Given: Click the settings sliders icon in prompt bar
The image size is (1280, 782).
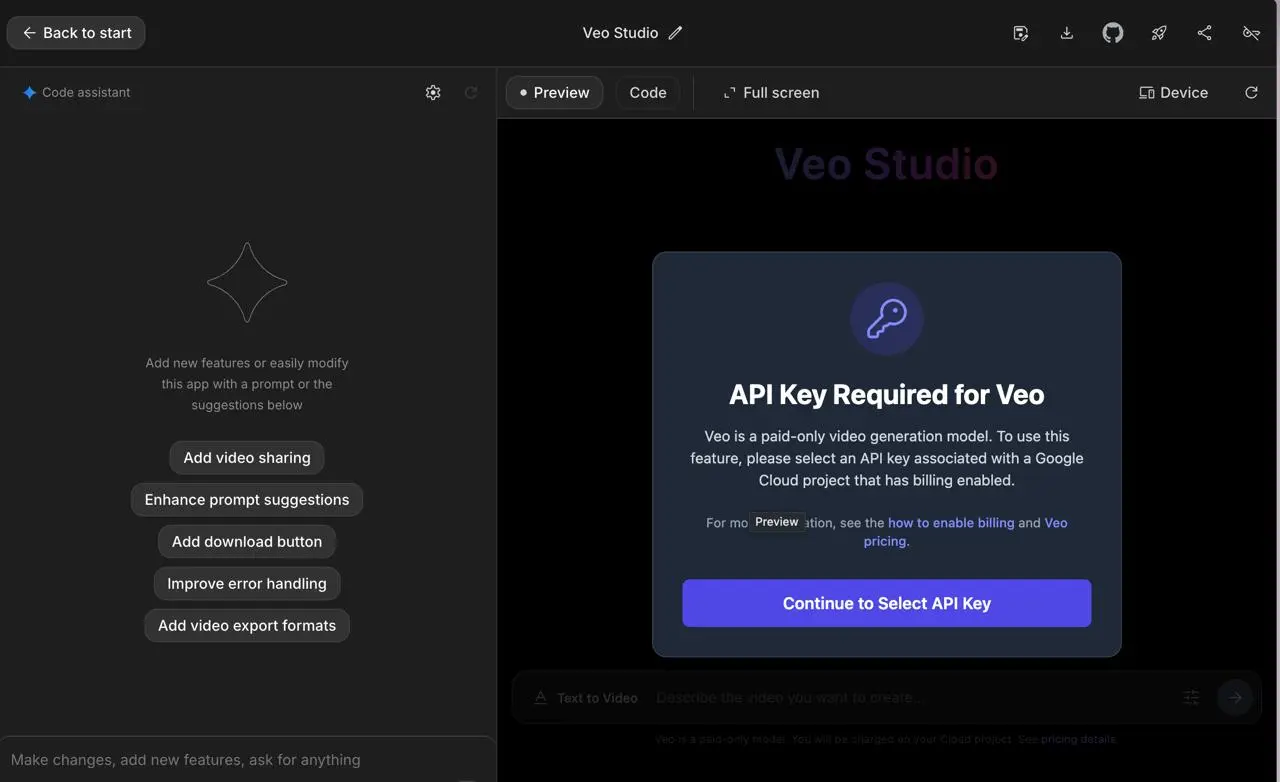Looking at the screenshot, I should tap(1191, 698).
